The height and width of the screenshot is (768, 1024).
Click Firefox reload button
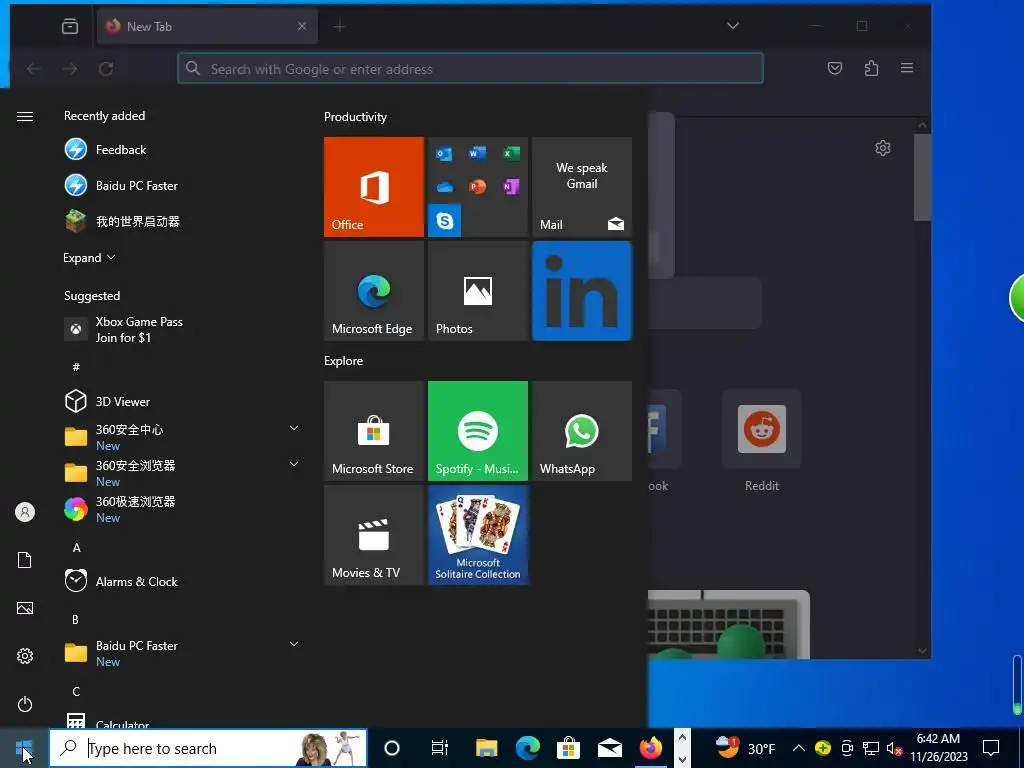point(106,69)
